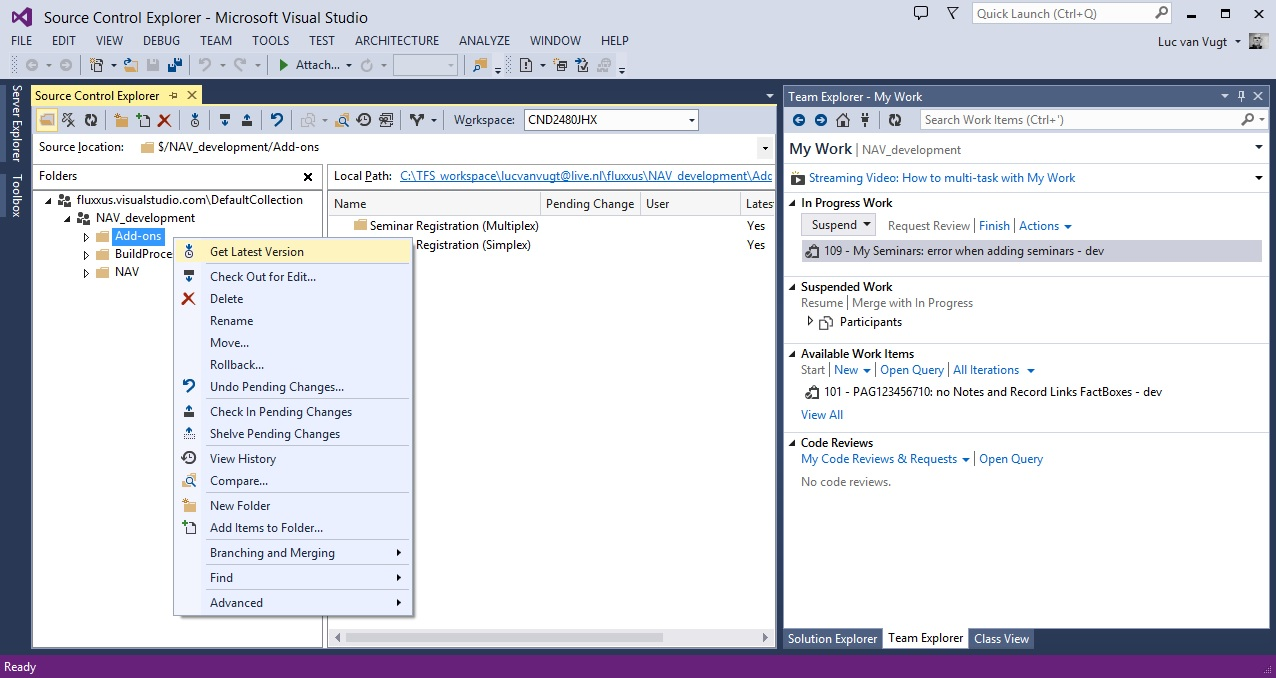
Task: Collapse the NAV_development tree node
Action: click(67, 218)
